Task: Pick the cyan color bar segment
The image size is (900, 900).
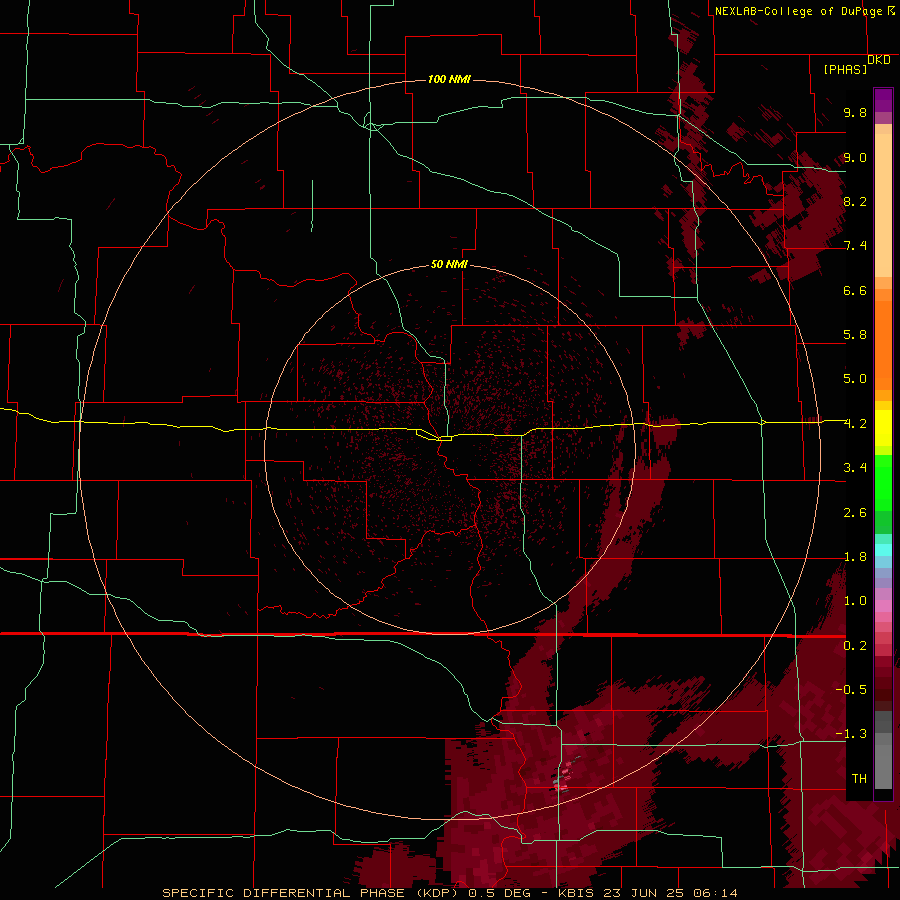Action: click(x=883, y=549)
